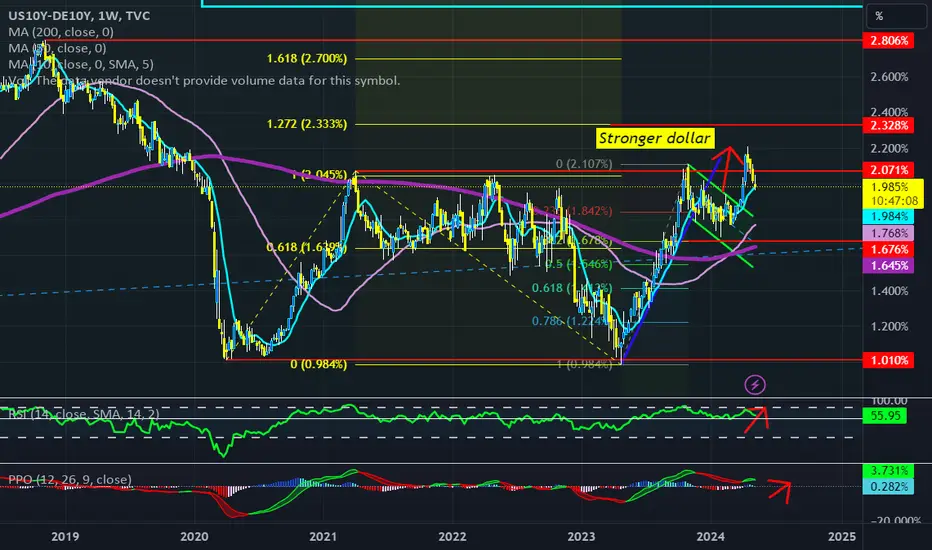Select the 1.676% red price label
Image resolution: width=932 pixels, height=550 pixels.
[x=889, y=249]
